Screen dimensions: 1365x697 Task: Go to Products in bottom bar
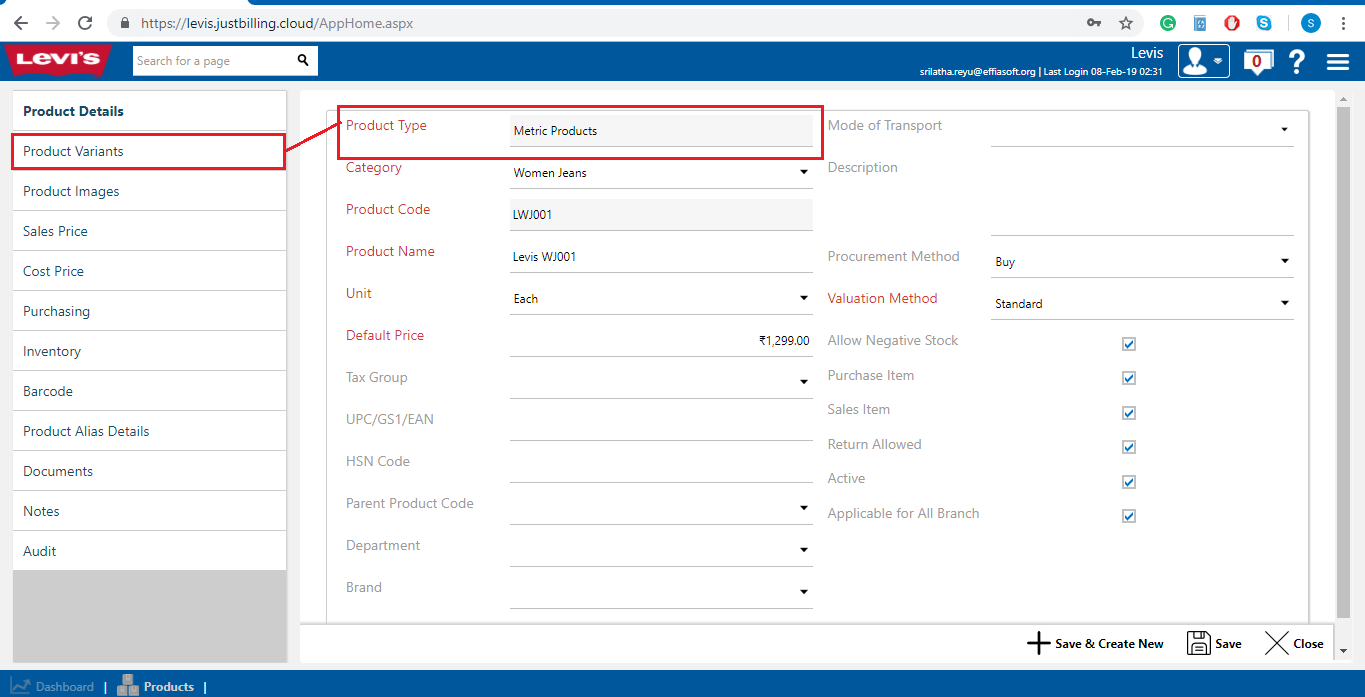[x=156, y=686]
